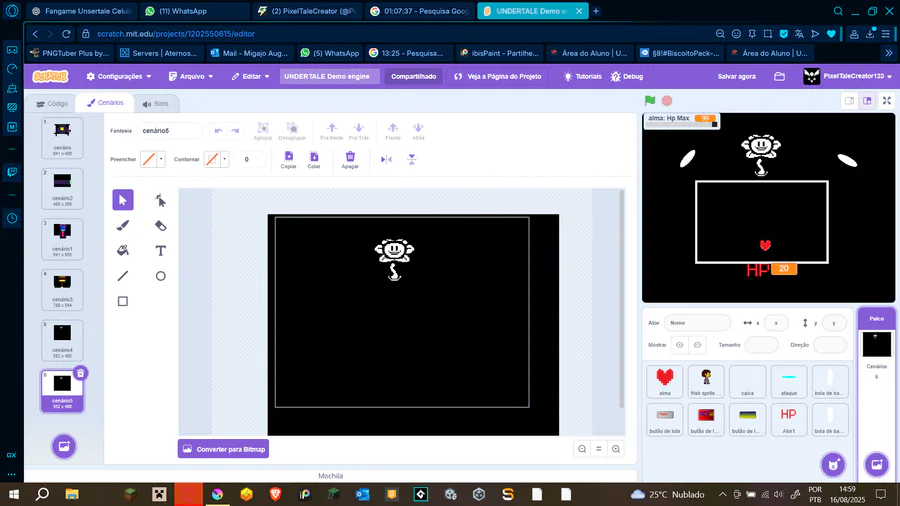The height and width of the screenshot is (506, 900).
Task: Click the green flag to run
Action: click(x=650, y=100)
